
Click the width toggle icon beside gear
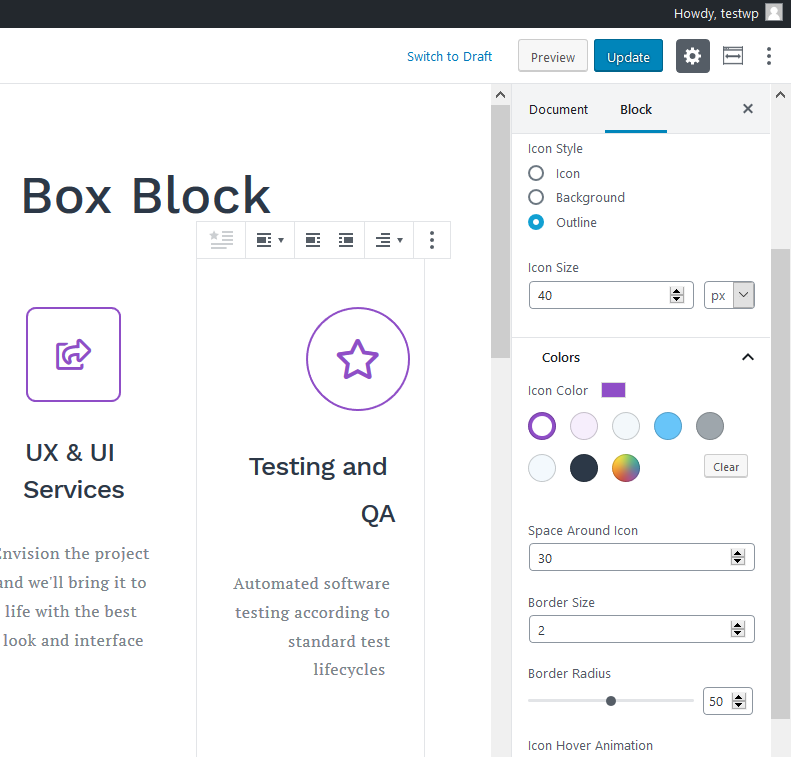tap(733, 57)
